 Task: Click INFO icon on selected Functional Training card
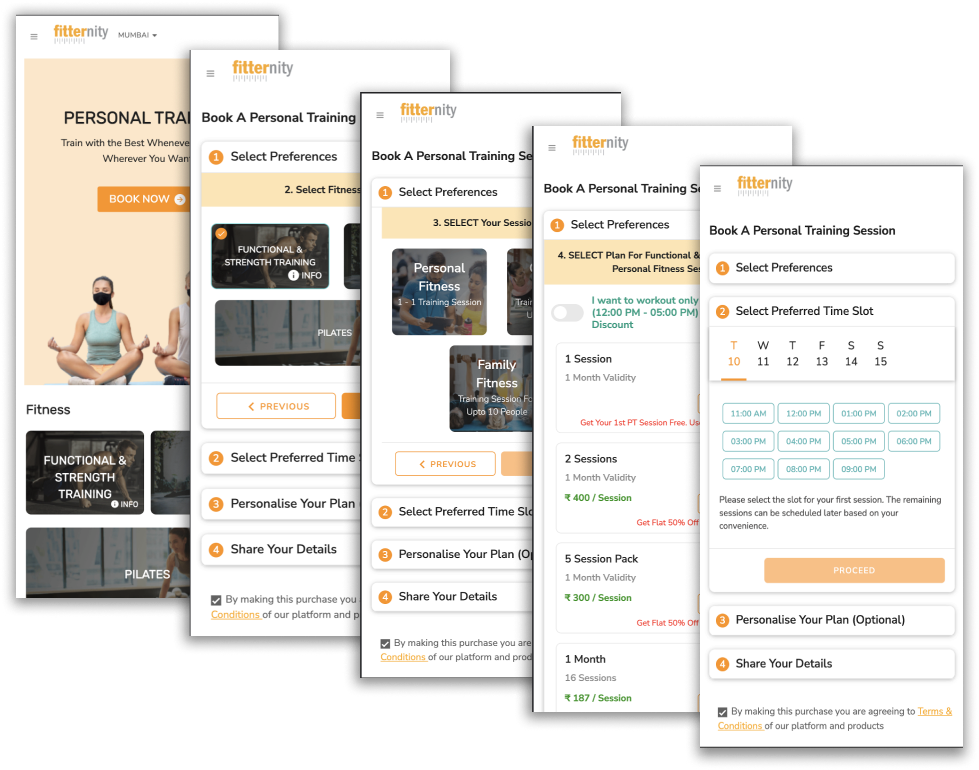coord(305,275)
